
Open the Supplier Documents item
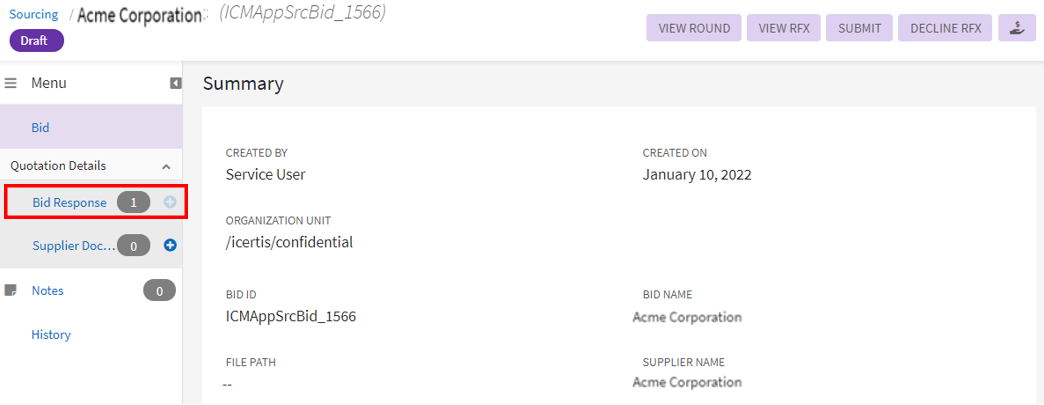click(x=73, y=245)
